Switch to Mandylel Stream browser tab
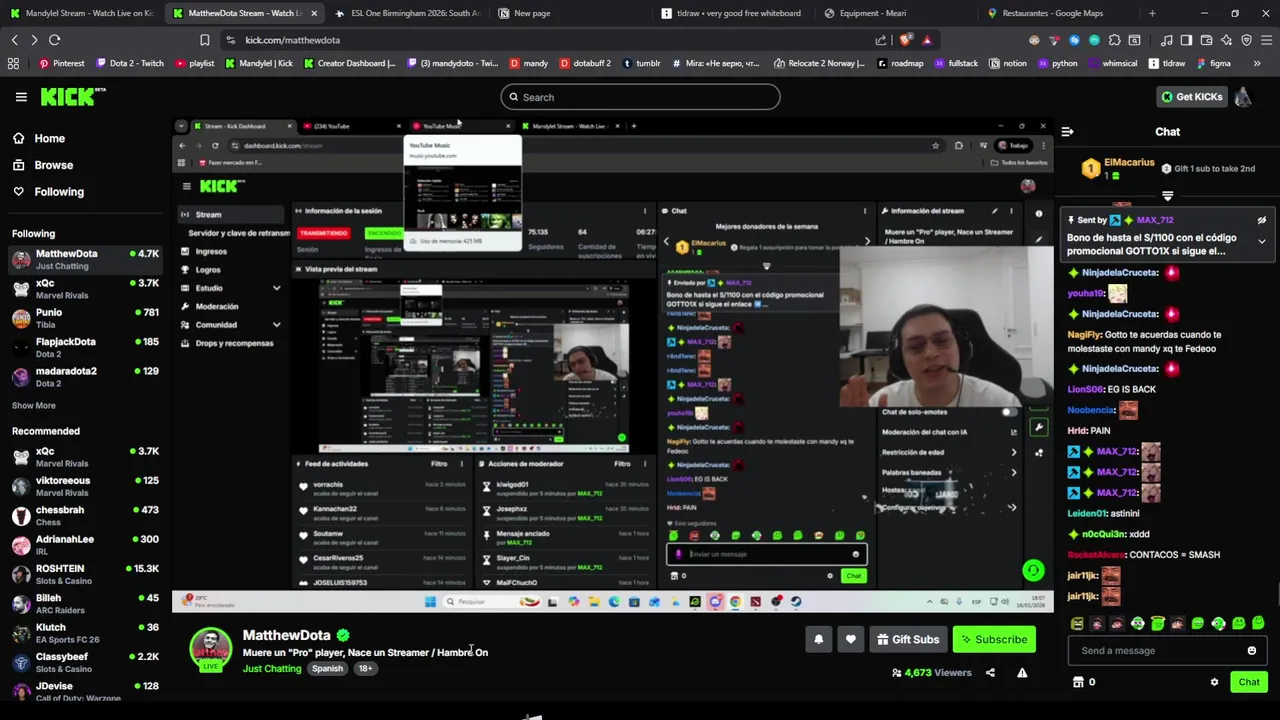 [80, 13]
